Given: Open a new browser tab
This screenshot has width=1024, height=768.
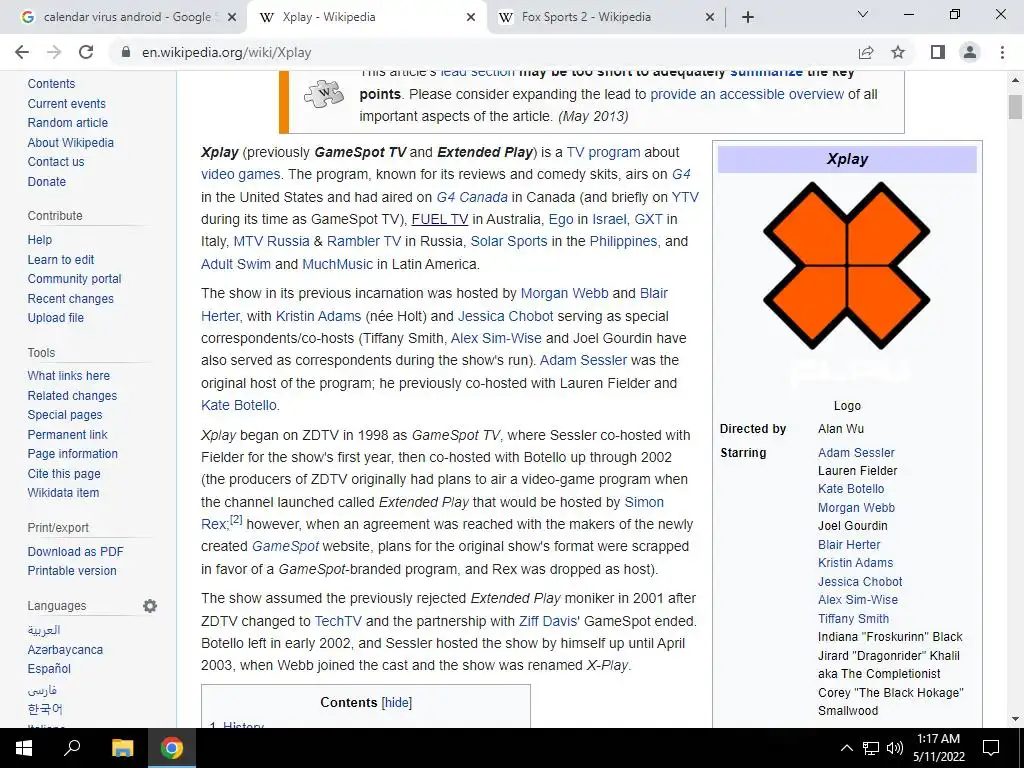Looking at the screenshot, I should click(x=748, y=17).
